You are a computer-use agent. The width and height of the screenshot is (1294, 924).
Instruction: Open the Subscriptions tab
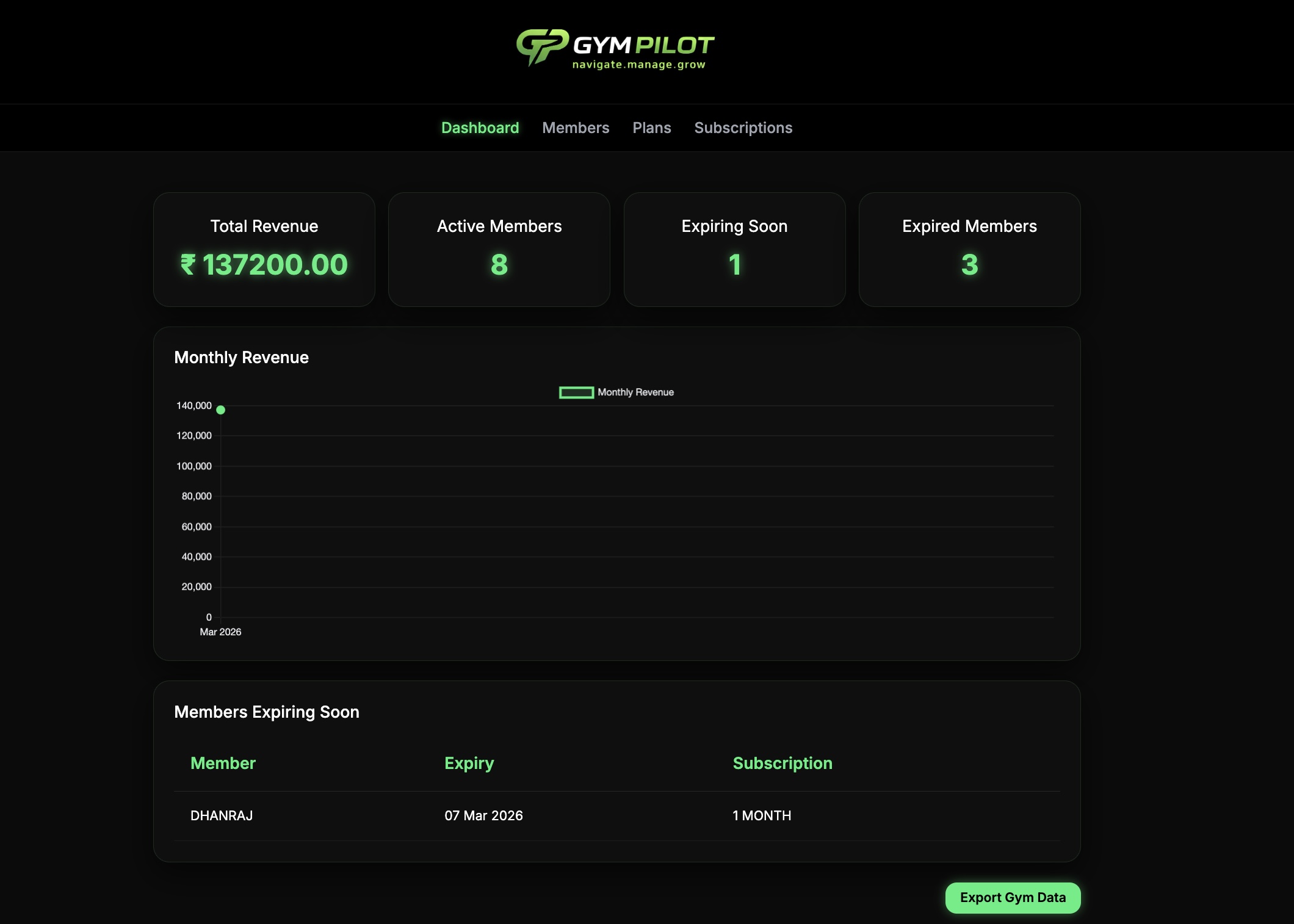pyautogui.click(x=743, y=128)
